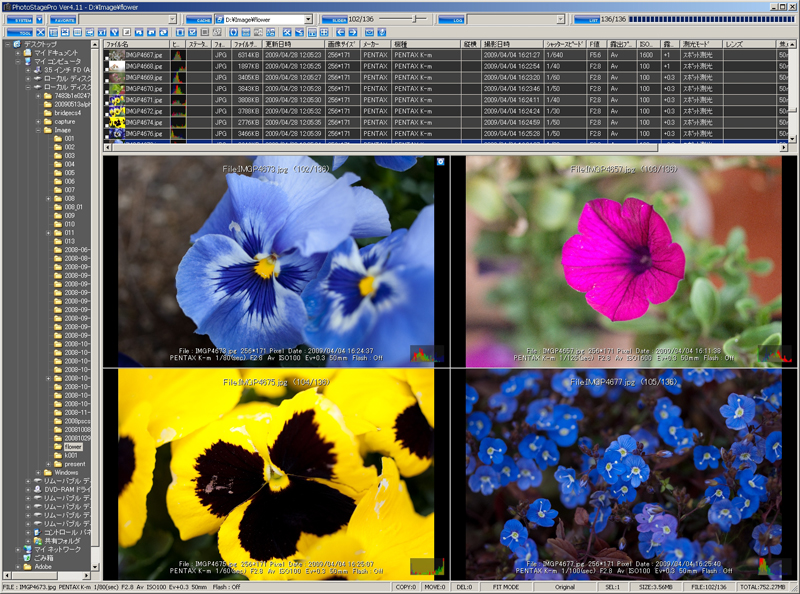Toggle Original display mode in the status bar
The height and width of the screenshot is (594, 800).
pos(565,585)
